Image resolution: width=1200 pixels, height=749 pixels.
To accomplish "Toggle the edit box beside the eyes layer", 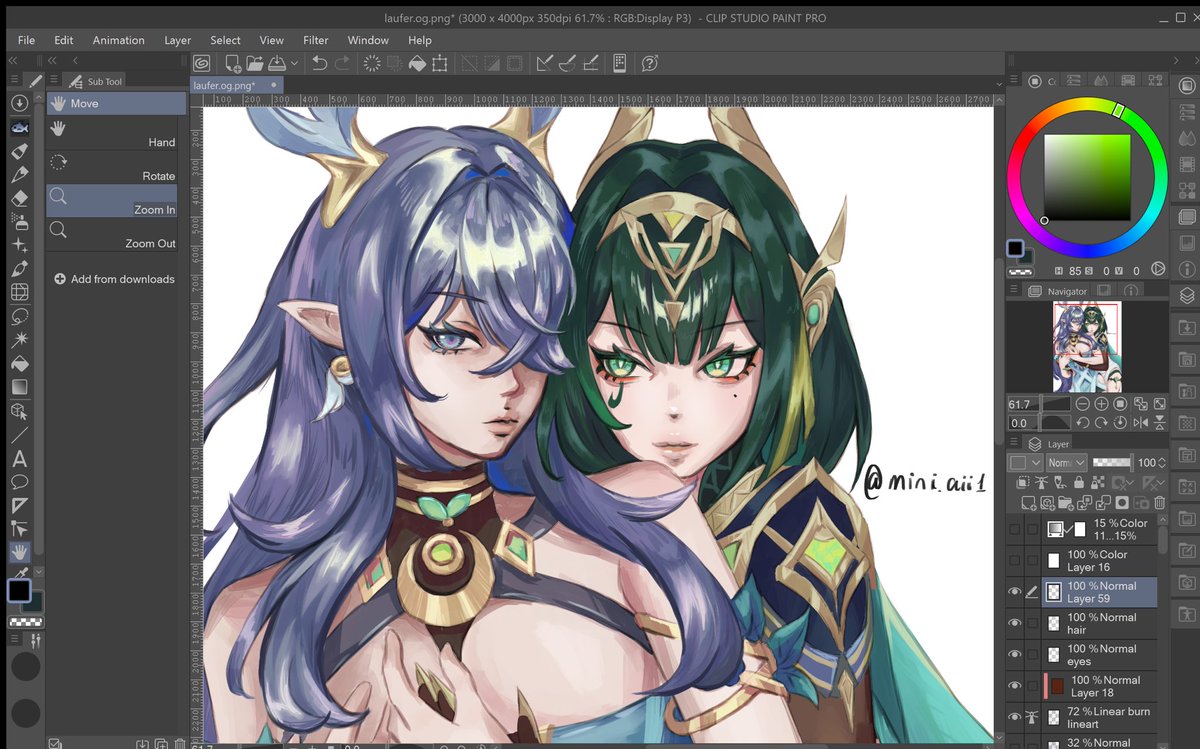I will click(x=1032, y=654).
